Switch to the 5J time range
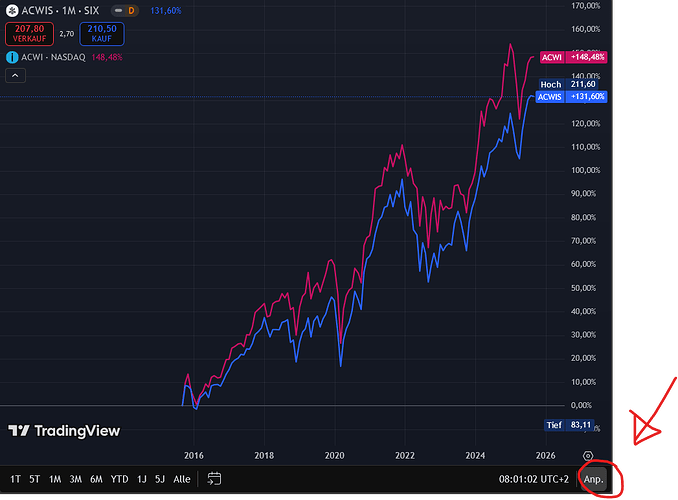The height and width of the screenshot is (500, 678). (160, 479)
